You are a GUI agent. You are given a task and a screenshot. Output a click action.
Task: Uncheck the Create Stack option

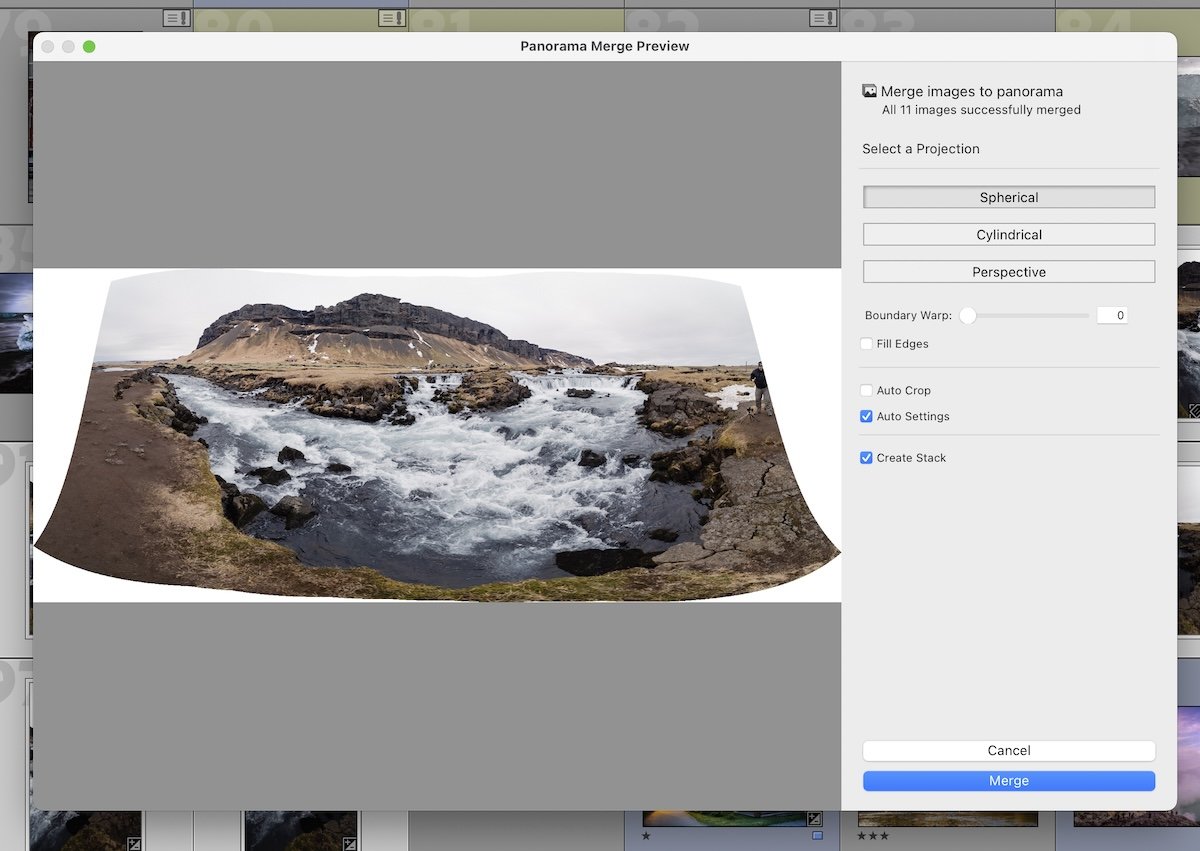click(866, 457)
